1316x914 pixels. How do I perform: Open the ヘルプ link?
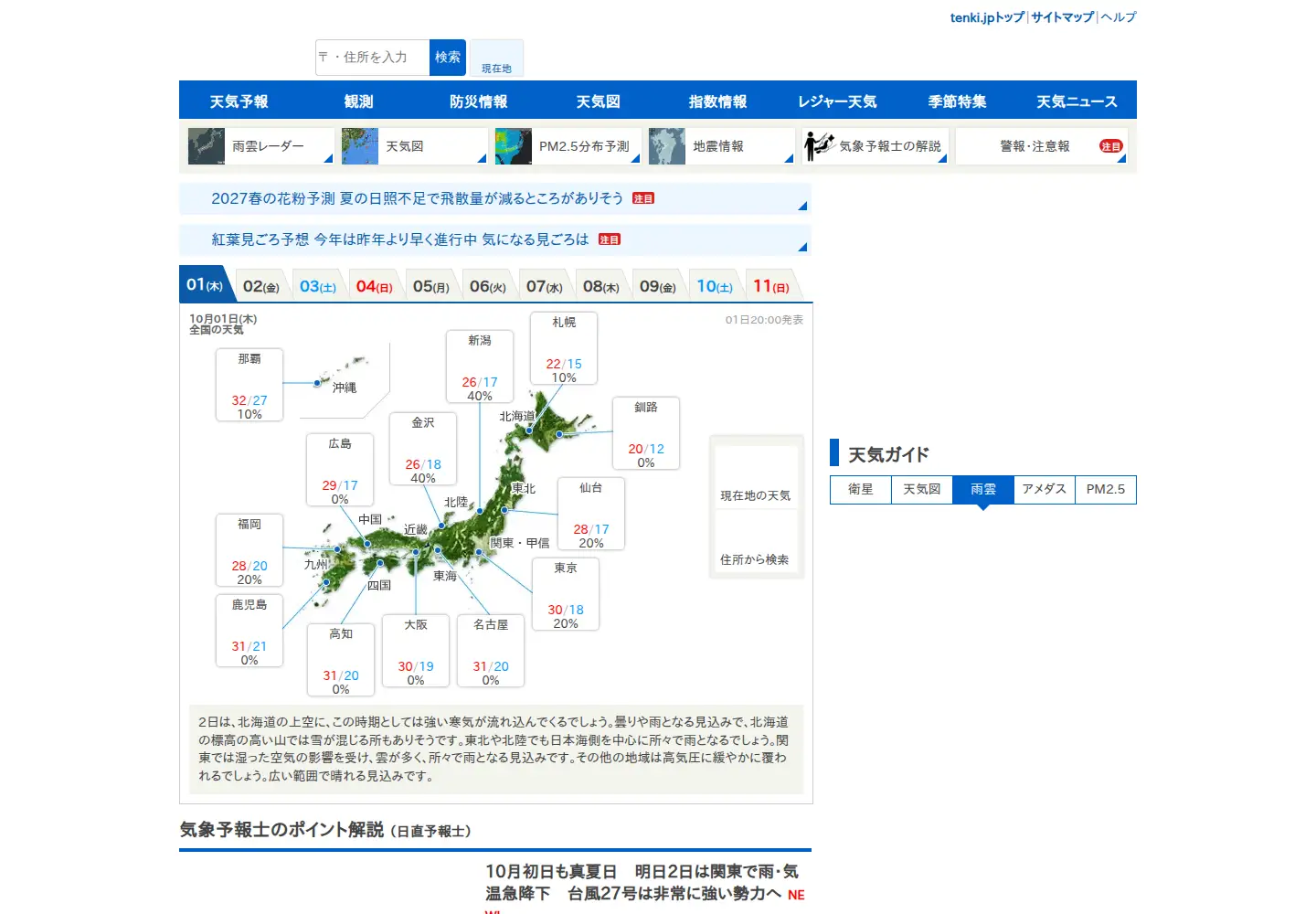[x=1119, y=17]
